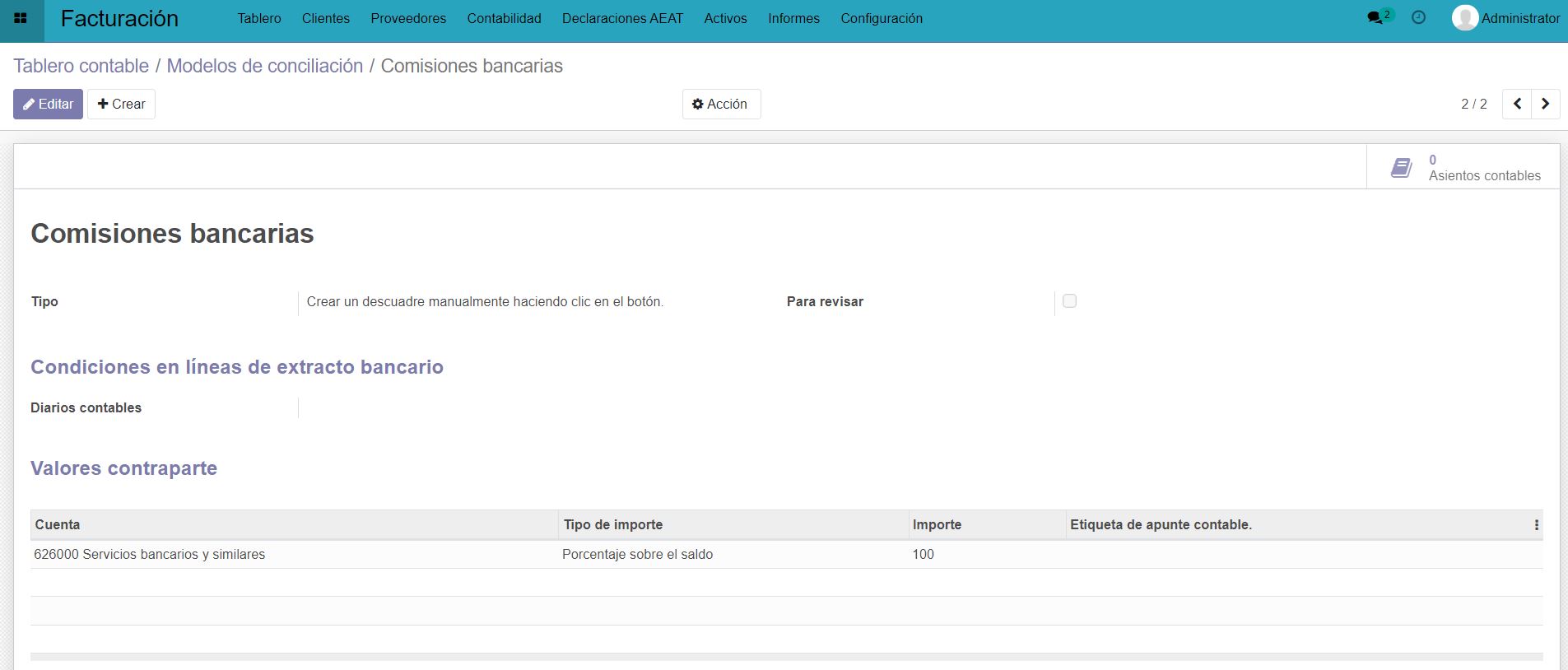This screenshot has height=670, width=1568.
Task: Click the Crear button
Action: click(121, 104)
